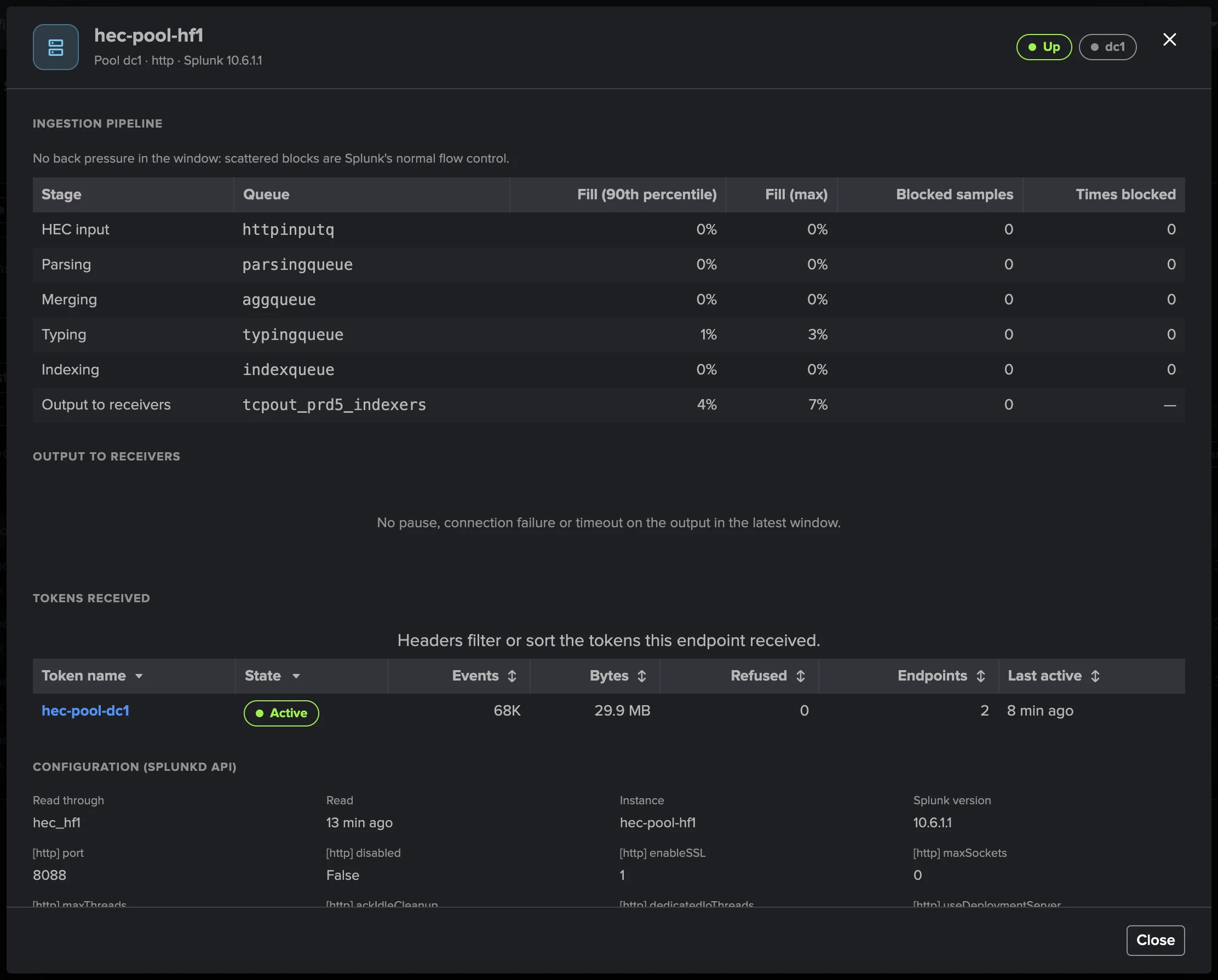Click the Close button

point(1155,940)
